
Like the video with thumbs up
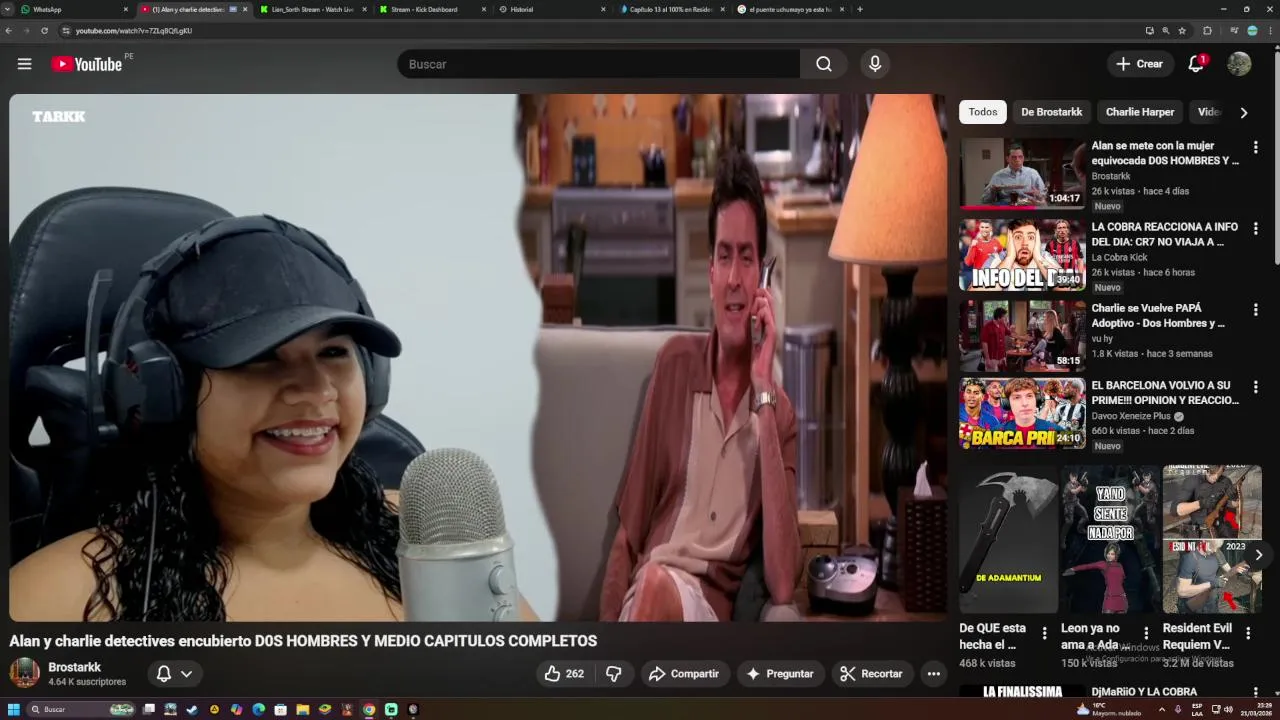[564, 674]
